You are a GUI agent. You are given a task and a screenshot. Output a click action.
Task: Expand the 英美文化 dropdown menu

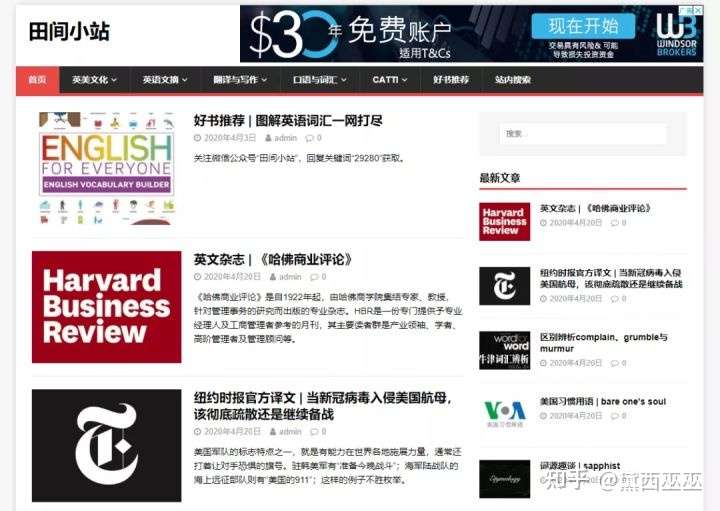coord(94,80)
